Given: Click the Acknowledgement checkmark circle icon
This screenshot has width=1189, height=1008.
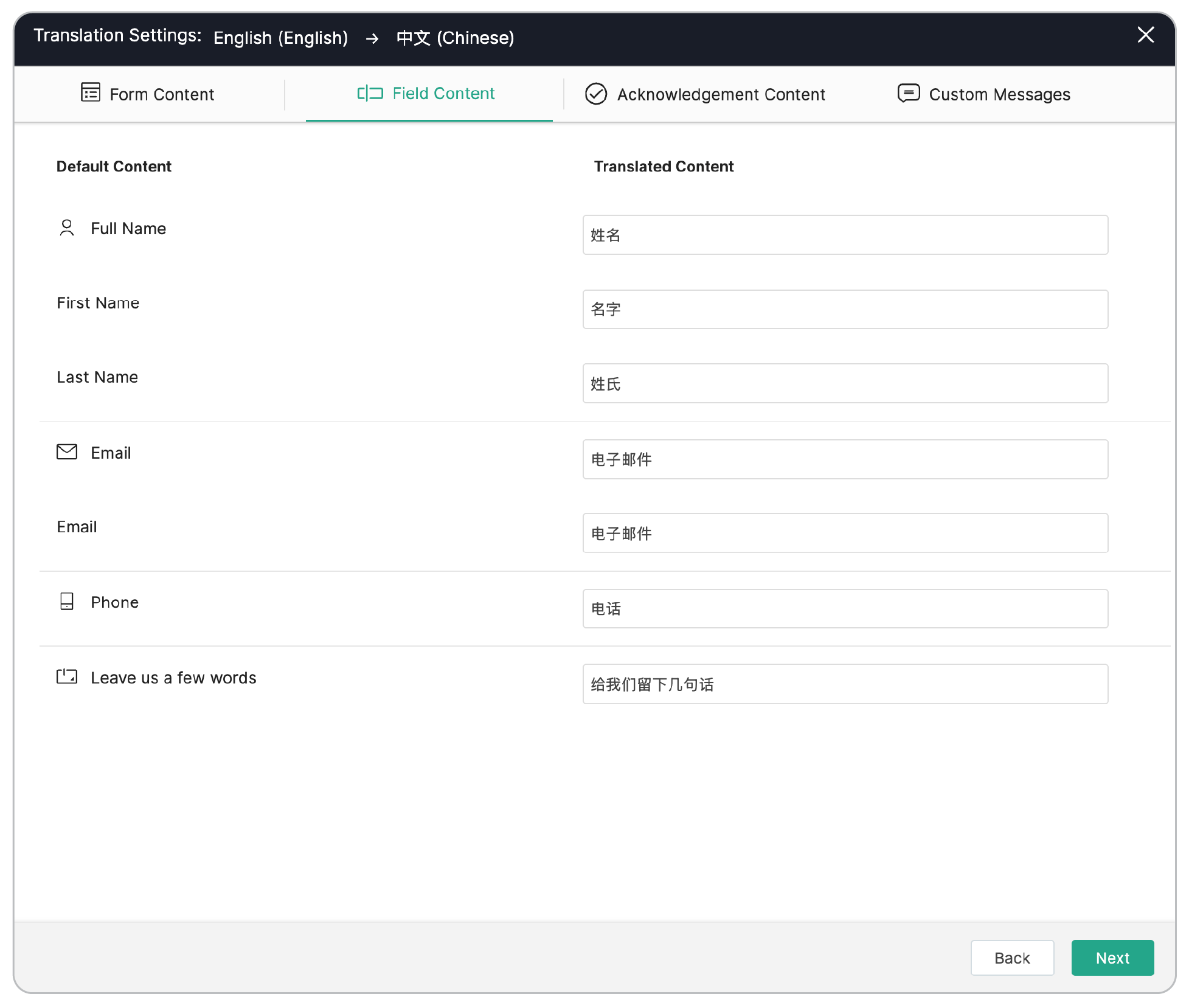Looking at the screenshot, I should 596,94.
